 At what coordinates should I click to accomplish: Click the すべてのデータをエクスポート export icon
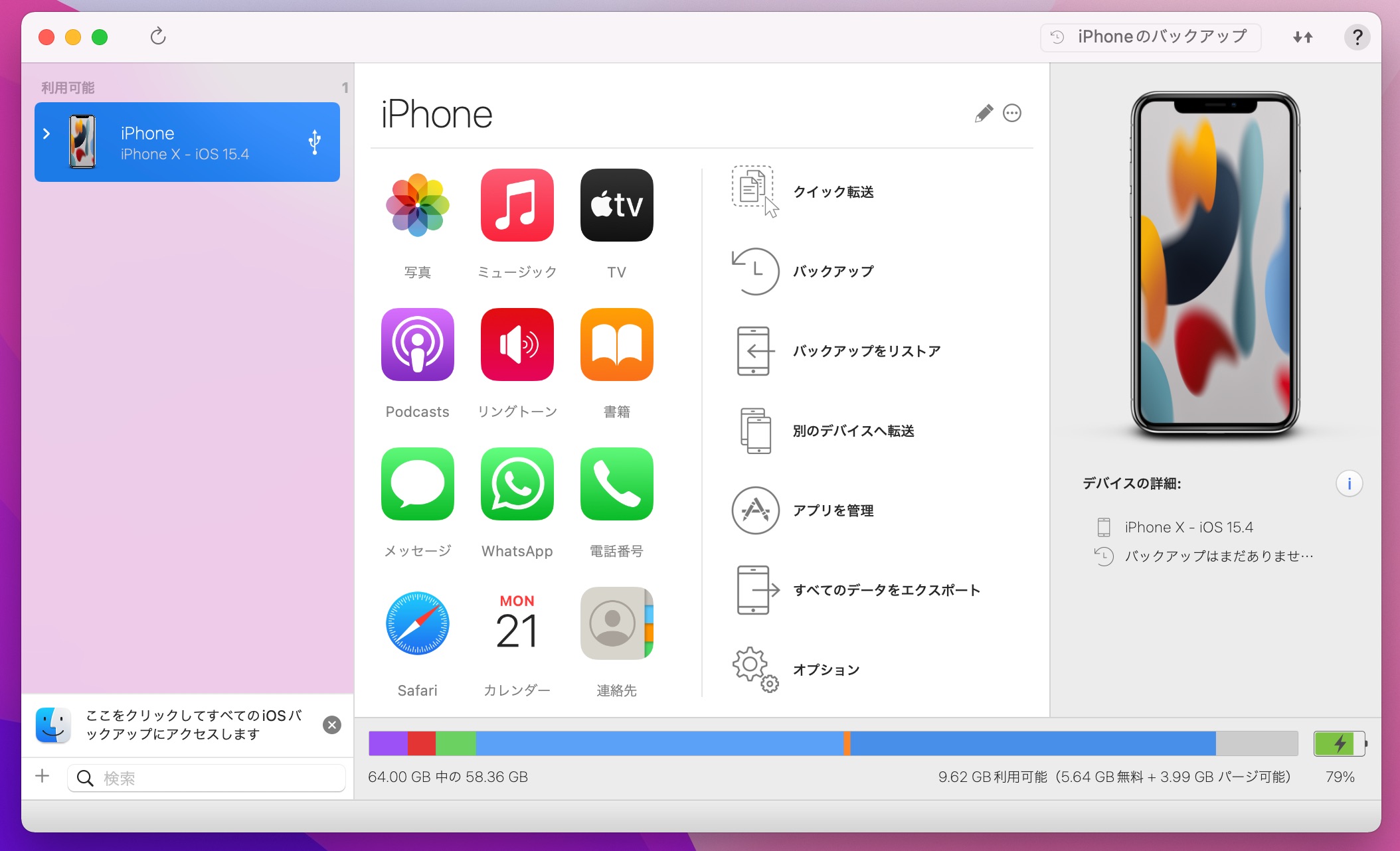[x=757, y=589]
